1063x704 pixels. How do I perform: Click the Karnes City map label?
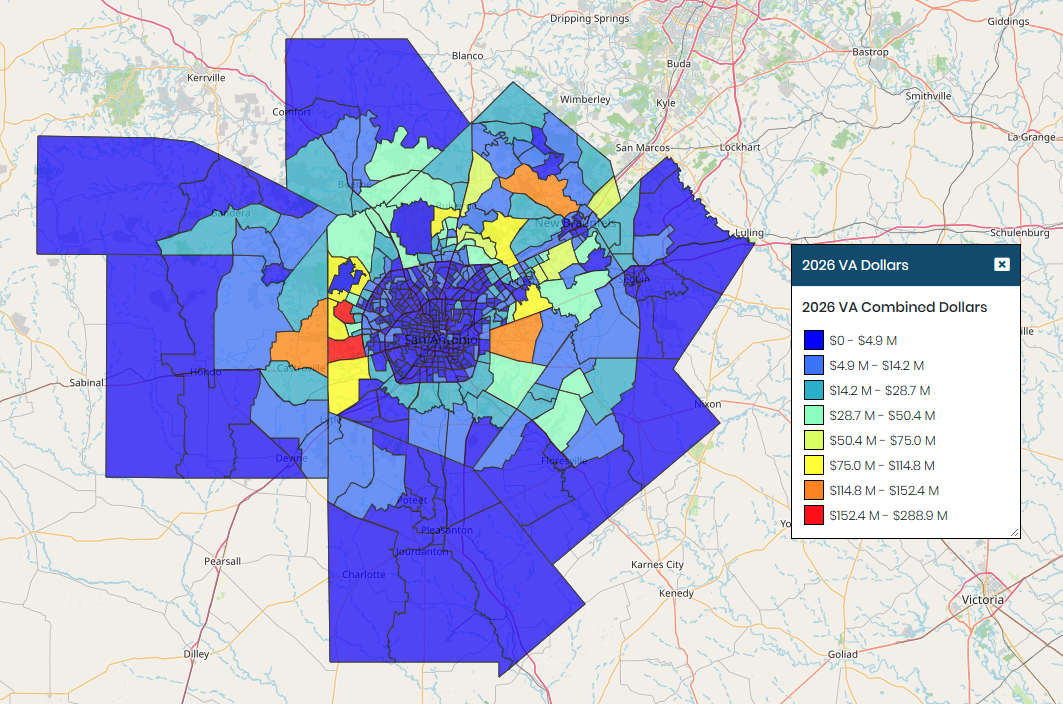[x=657, y=564]
